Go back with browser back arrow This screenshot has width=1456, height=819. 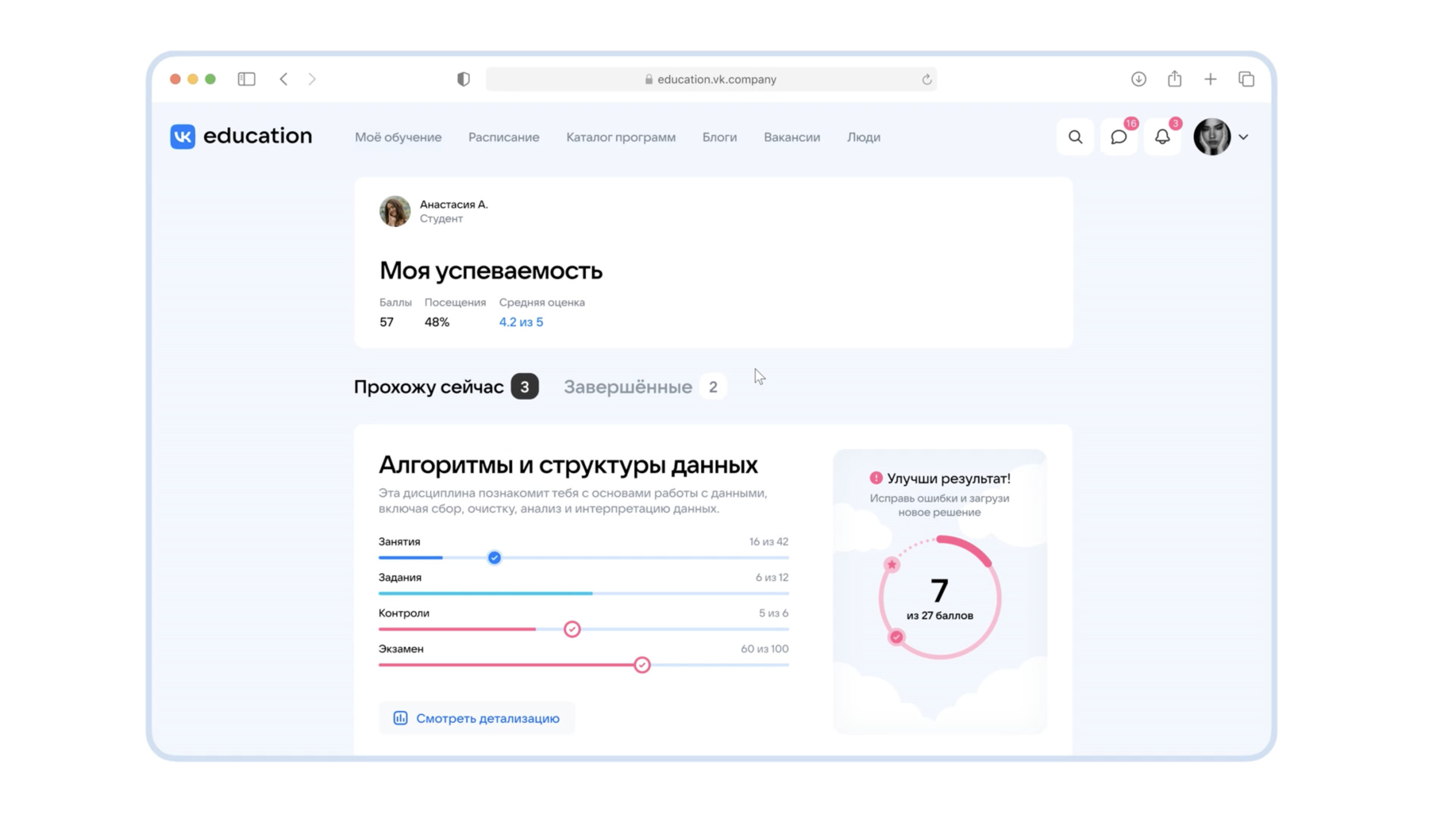(x=284, y=79)
